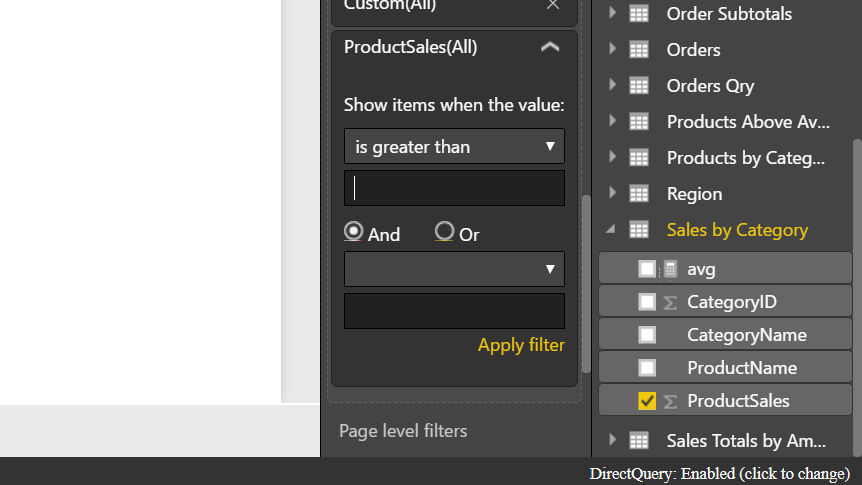Expand the Sales Totals by Am... table
Image resolution: width=862 pixels, height=485 pixels.
(x=612, y=440)
